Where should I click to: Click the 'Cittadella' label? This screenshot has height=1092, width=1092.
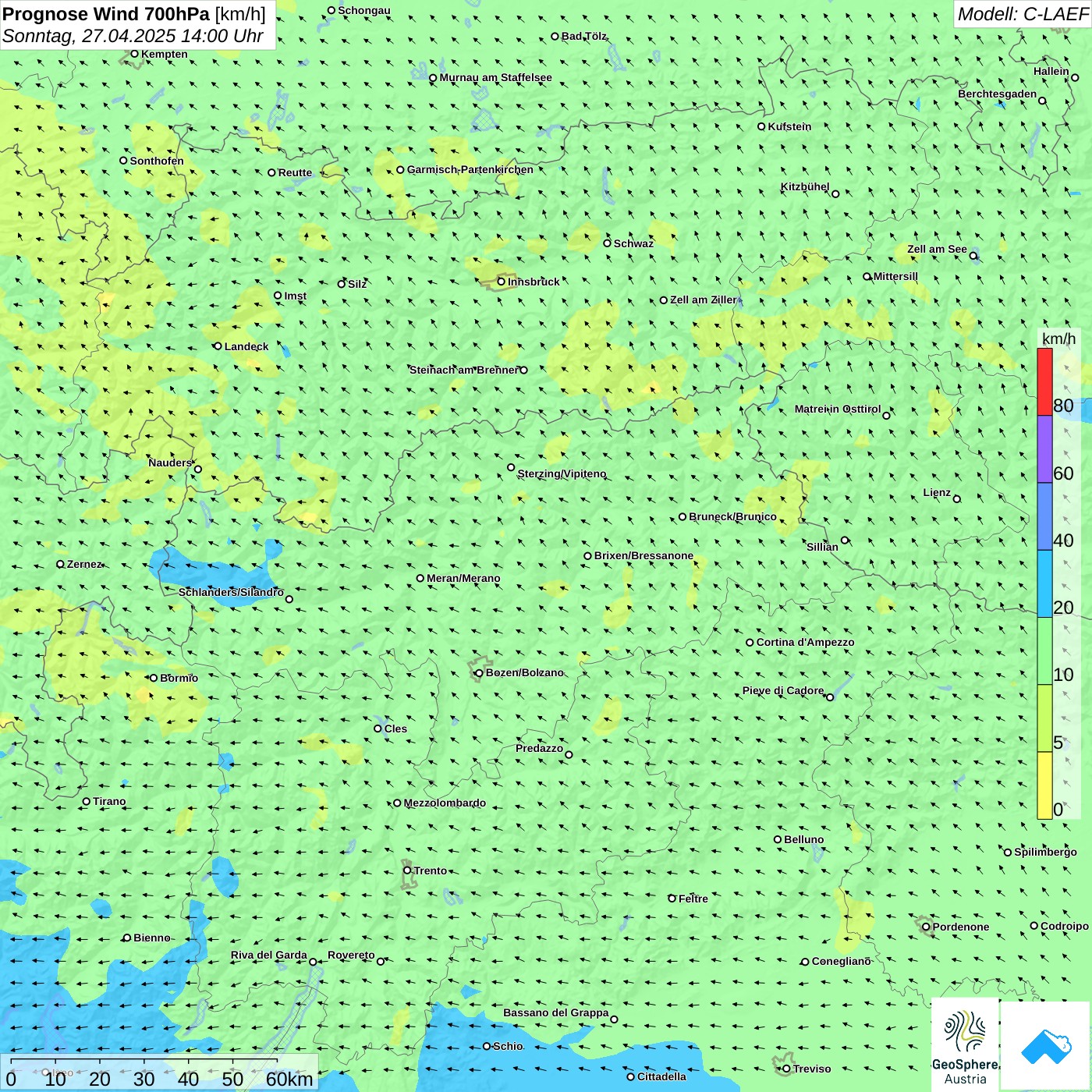coord(661,1076)
